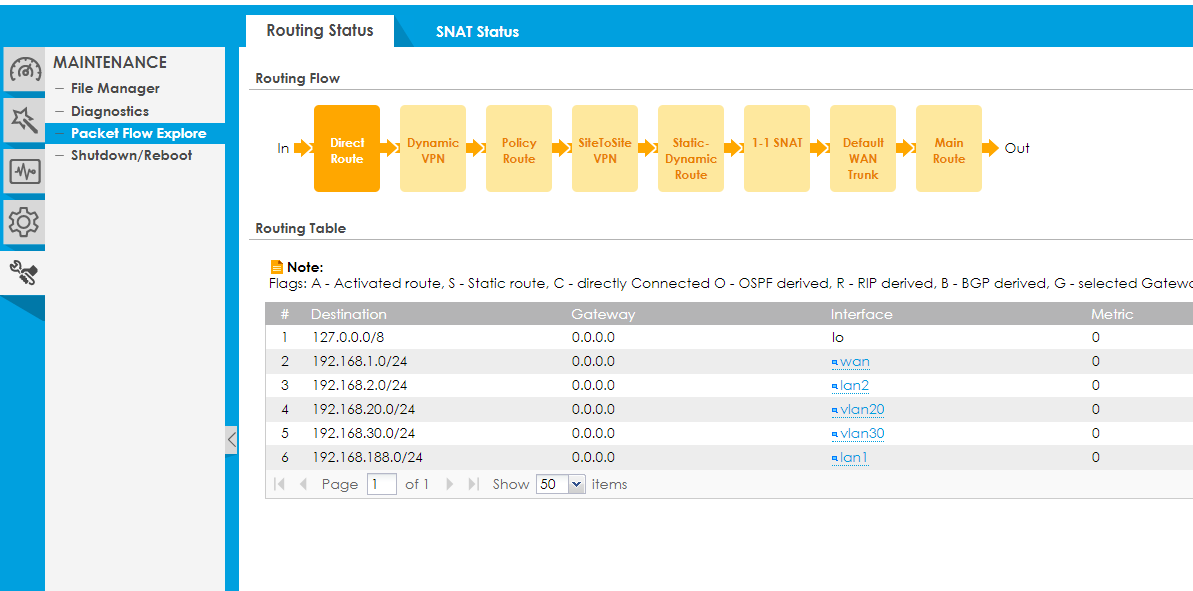Switch to the SNAT Status tab
This screenshot has height=591, width=1193.
tap(477, 32)
